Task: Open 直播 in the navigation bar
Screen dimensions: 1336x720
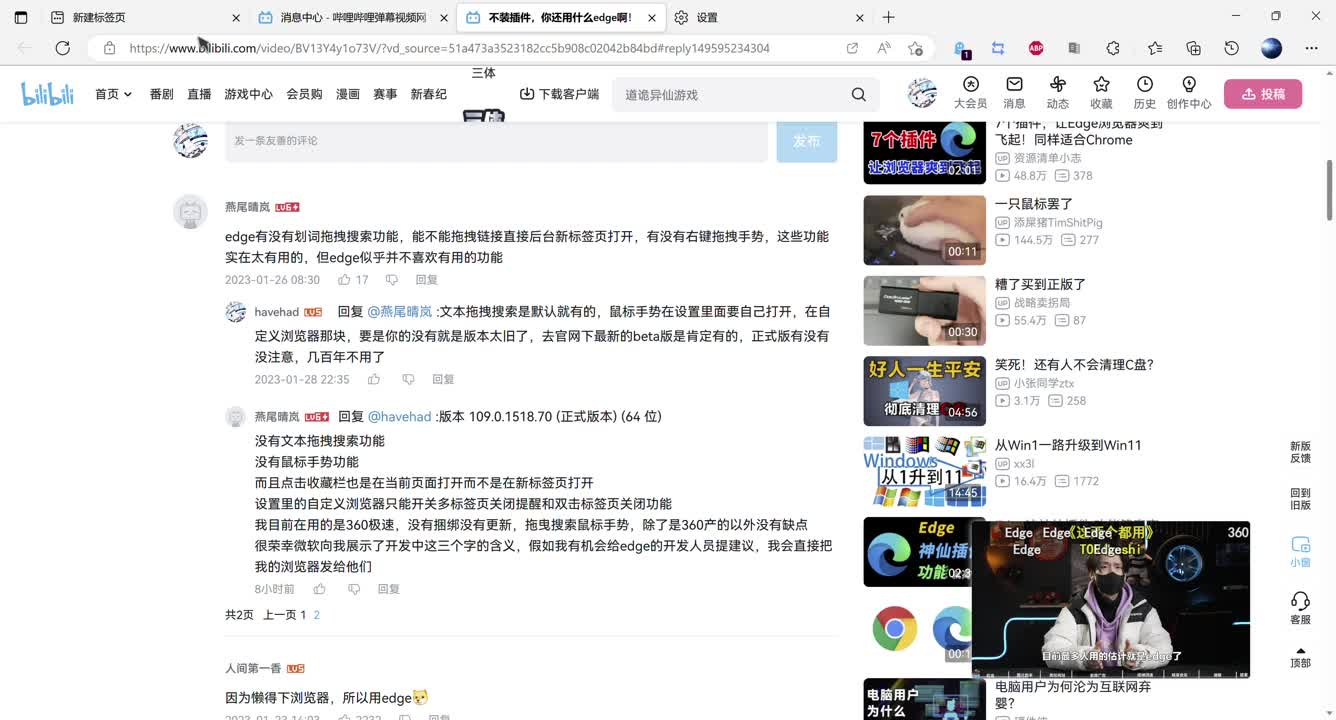Action: [x=199, y=94]
